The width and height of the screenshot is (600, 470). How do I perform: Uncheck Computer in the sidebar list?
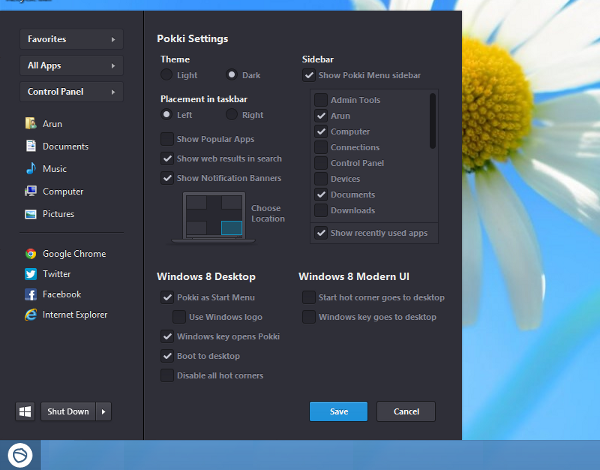point(321,131)
